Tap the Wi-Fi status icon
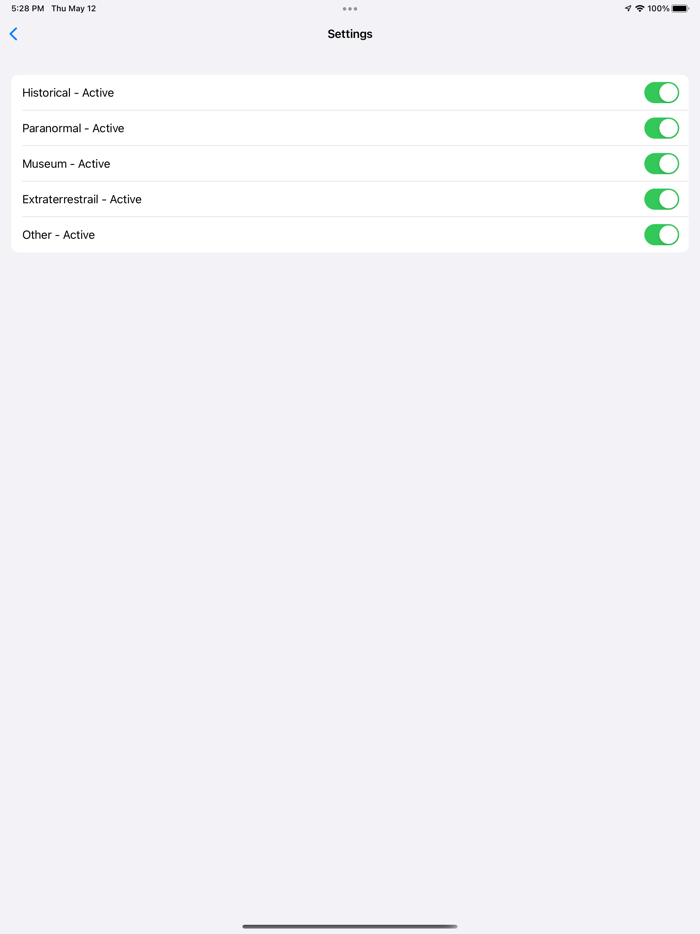The height and width of the screenshot is (934, 700). (640, 9)
